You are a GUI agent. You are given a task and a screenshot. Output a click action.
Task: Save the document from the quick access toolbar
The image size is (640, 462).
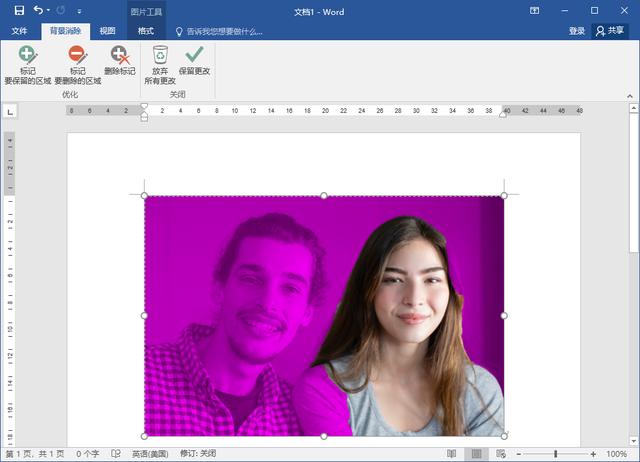click(x=19, y=10)
